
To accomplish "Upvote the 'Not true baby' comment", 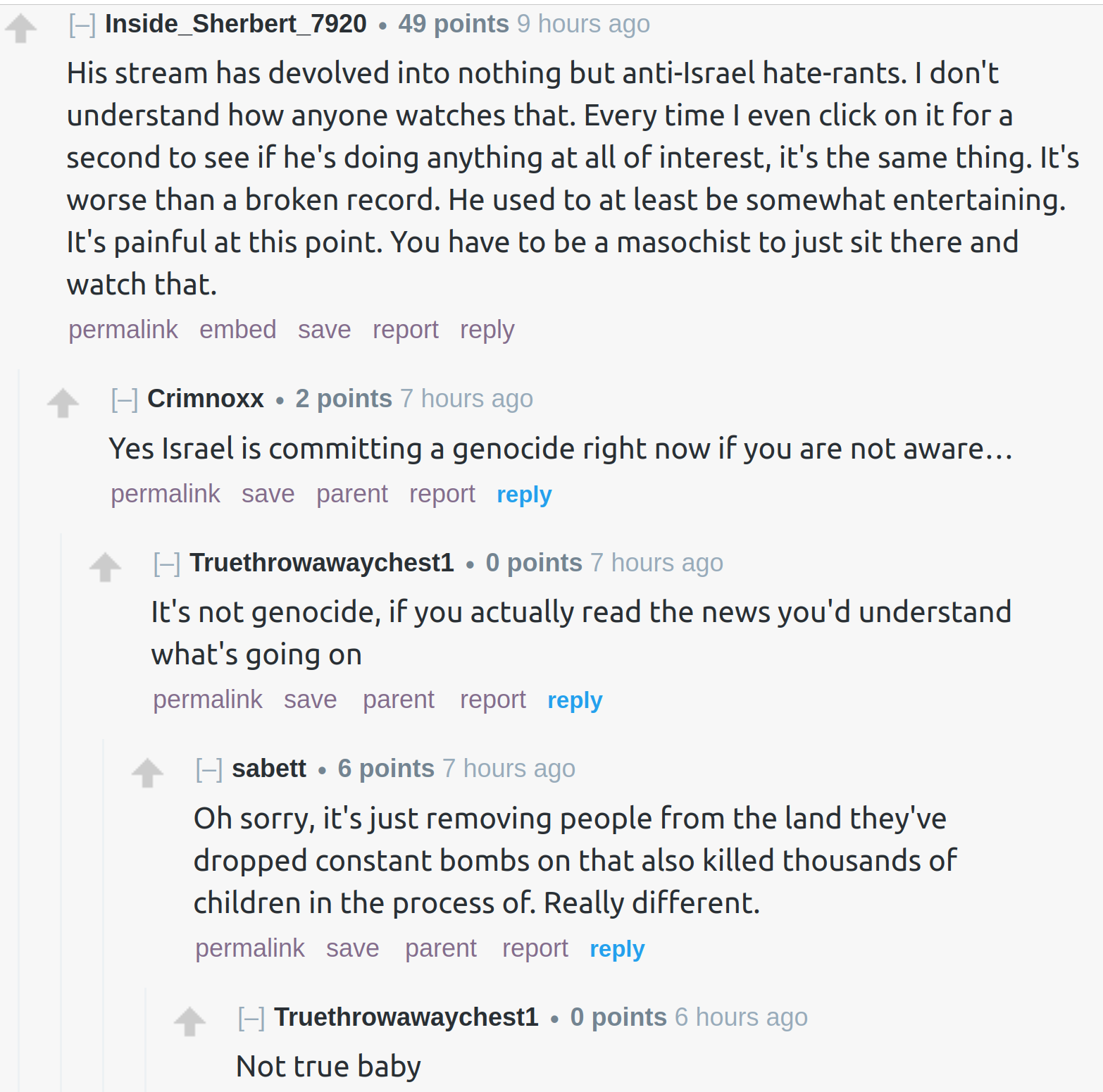I will tap(190, 1022).
